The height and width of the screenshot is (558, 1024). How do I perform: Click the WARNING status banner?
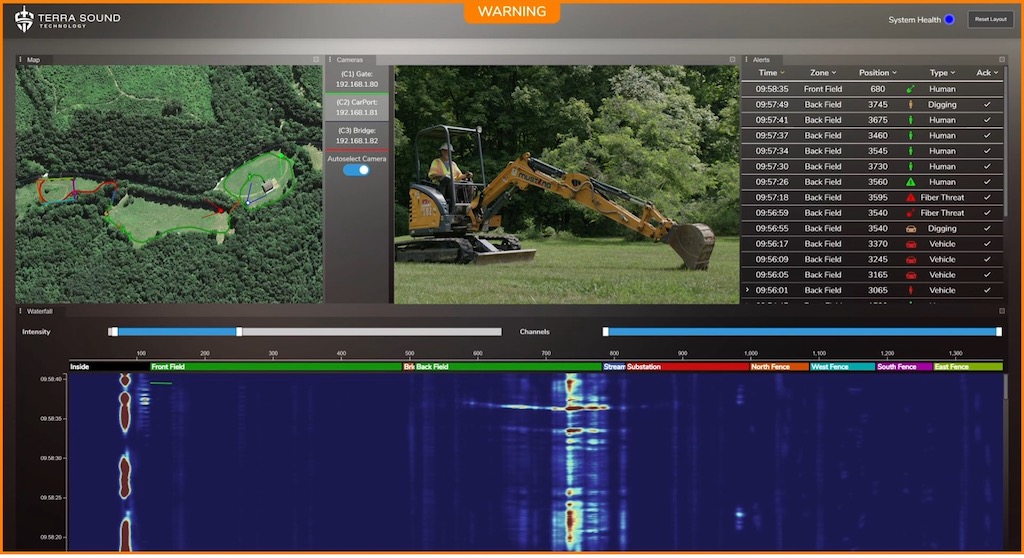click(512, 12)
